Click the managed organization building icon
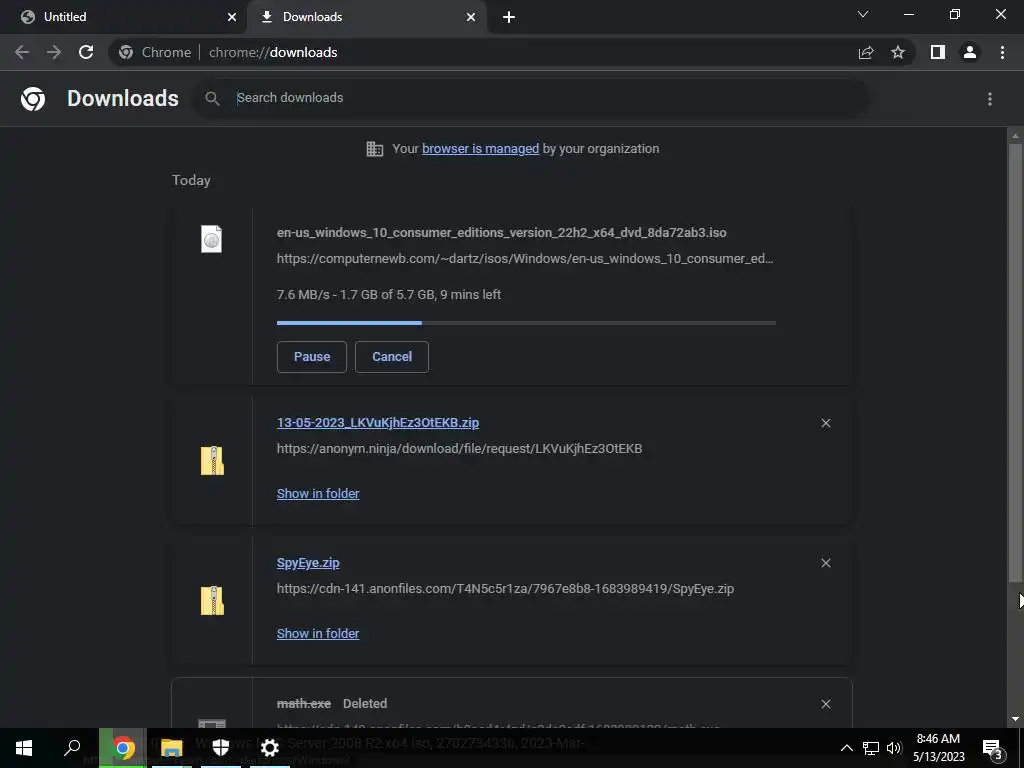This screenshot has width=1024, height=768. [375, 149]
